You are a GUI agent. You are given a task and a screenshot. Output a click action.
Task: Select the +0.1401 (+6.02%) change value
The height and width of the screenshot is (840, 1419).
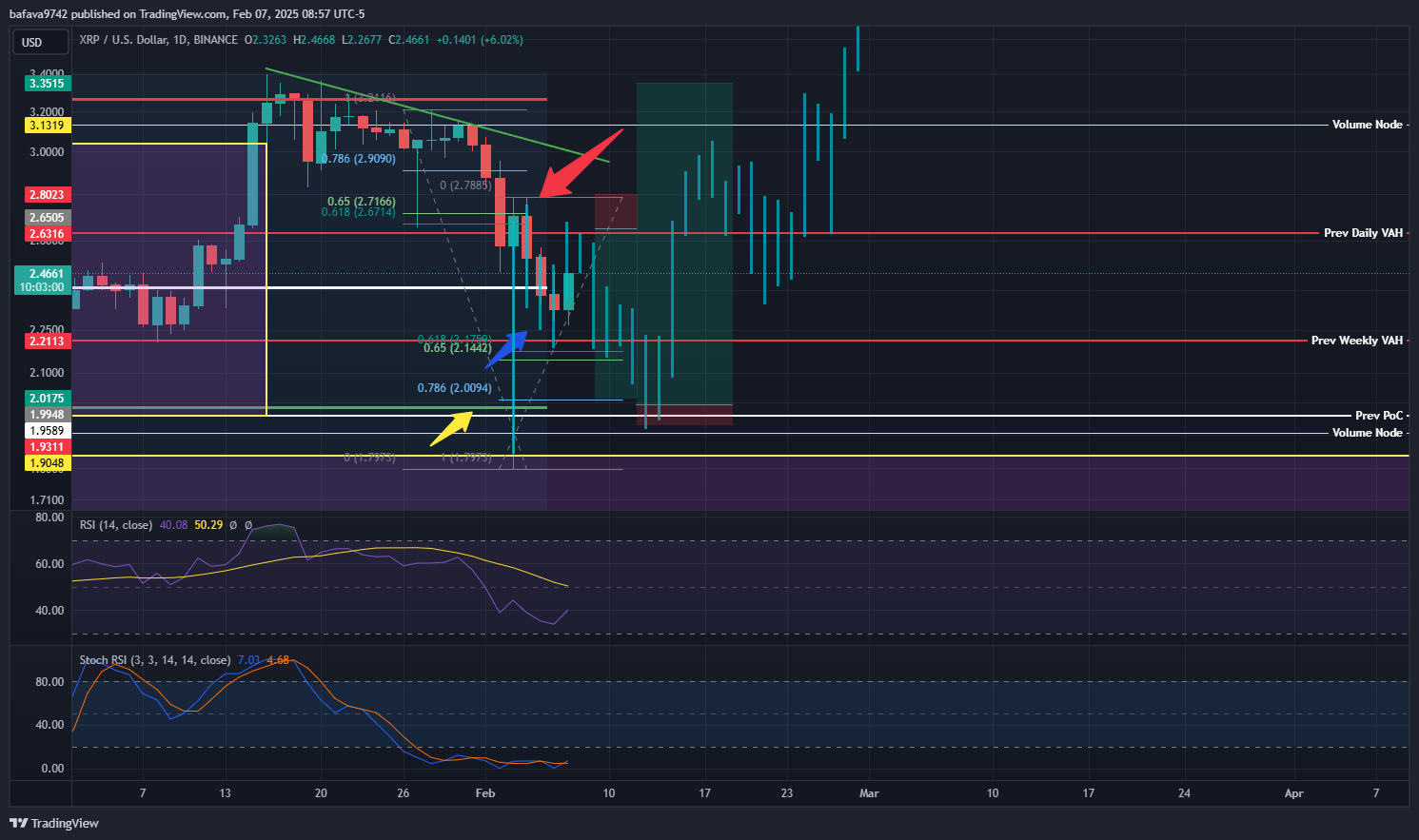tap(480, 40)
